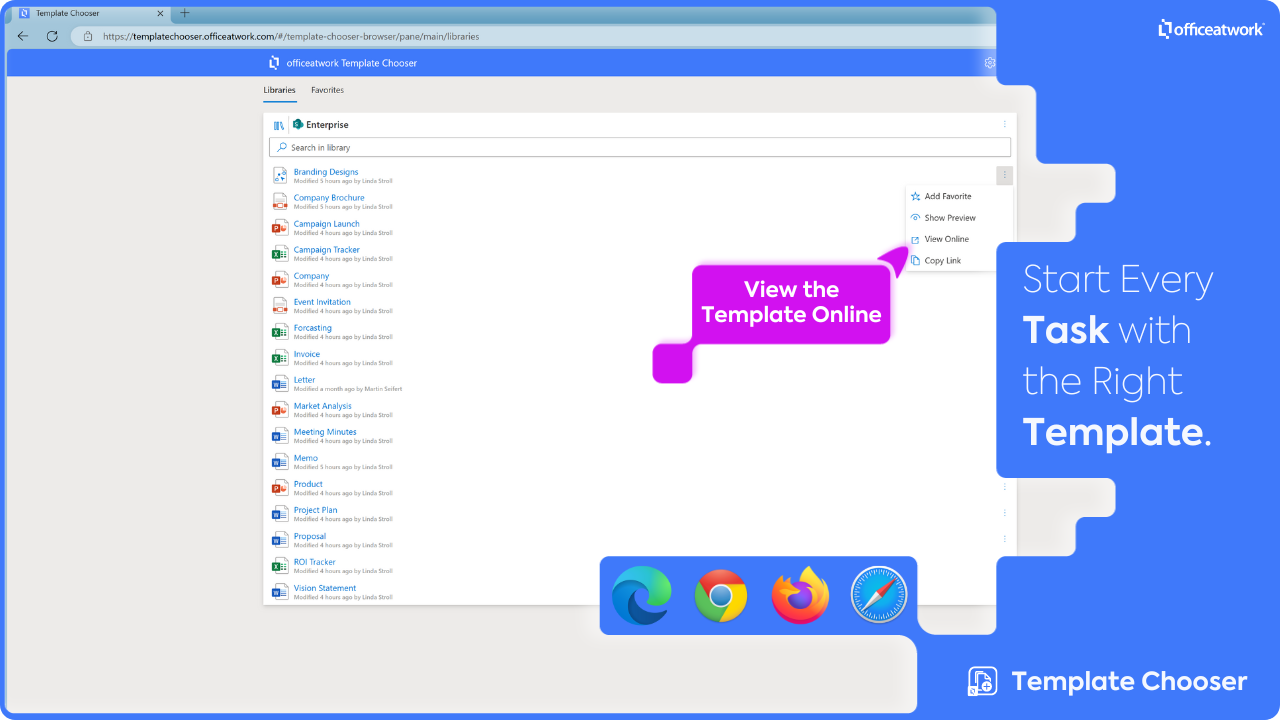Click the Event Invitation file icon
1280x720 pixels.
(280, 305)
